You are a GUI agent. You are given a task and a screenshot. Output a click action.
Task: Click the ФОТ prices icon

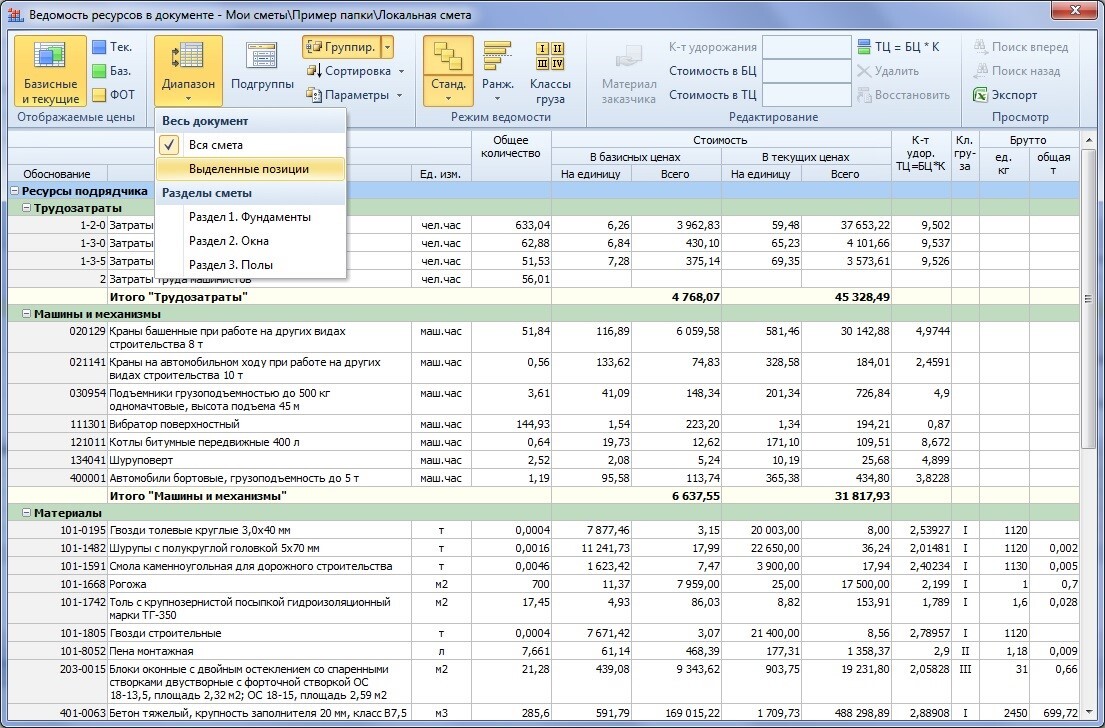(x=100, y=95)
